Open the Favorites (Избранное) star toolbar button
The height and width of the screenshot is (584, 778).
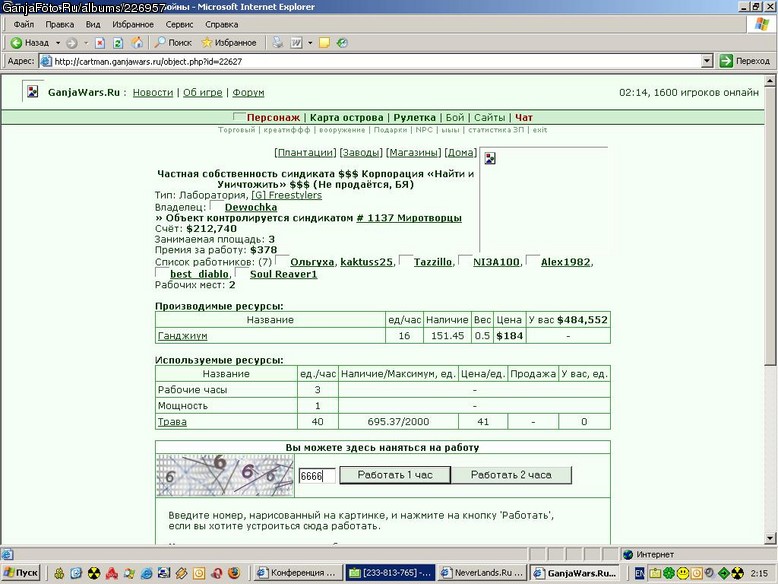[x=229, y=43]
